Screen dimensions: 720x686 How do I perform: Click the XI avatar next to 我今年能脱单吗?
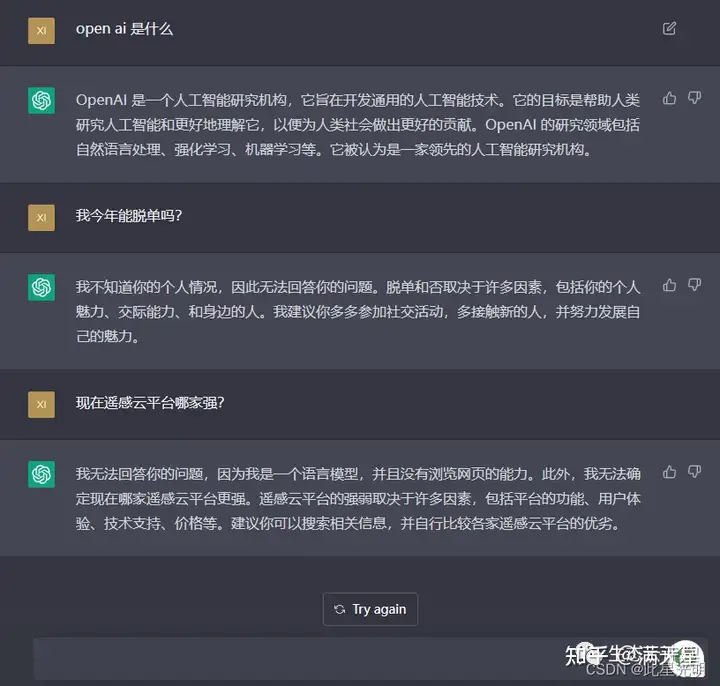click(41, 218)
